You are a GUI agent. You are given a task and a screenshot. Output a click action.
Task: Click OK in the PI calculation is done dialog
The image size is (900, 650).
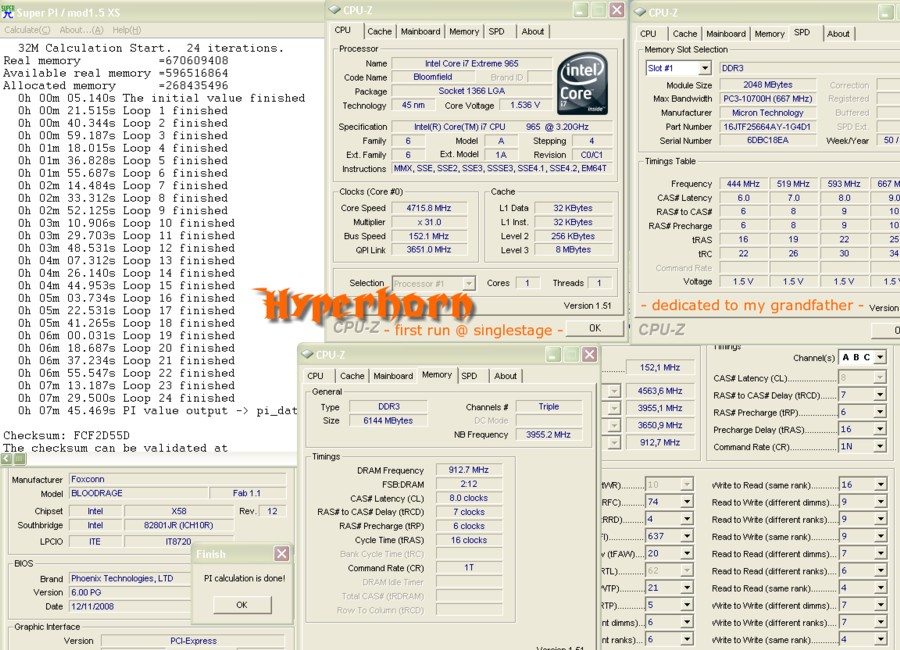pos(242,605)
